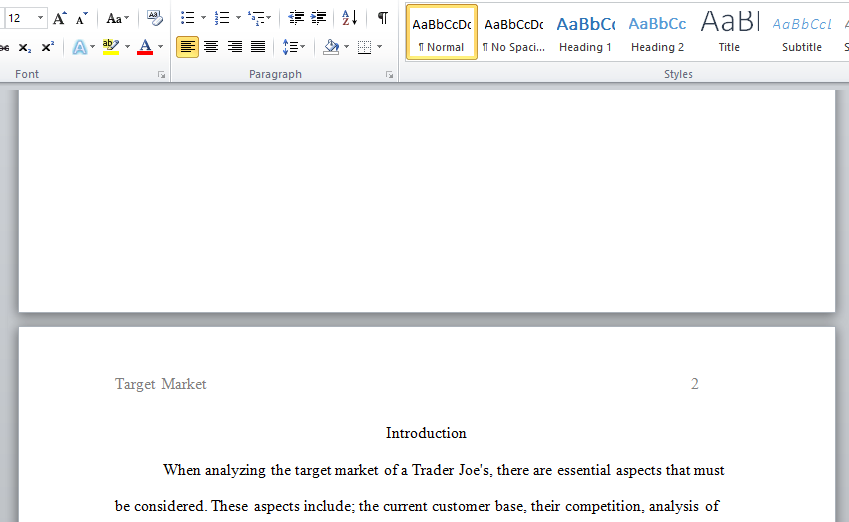Open the Highlight Color dropdown arrow
The width and height of the screenshot is (849, 522).
point(128,47)
